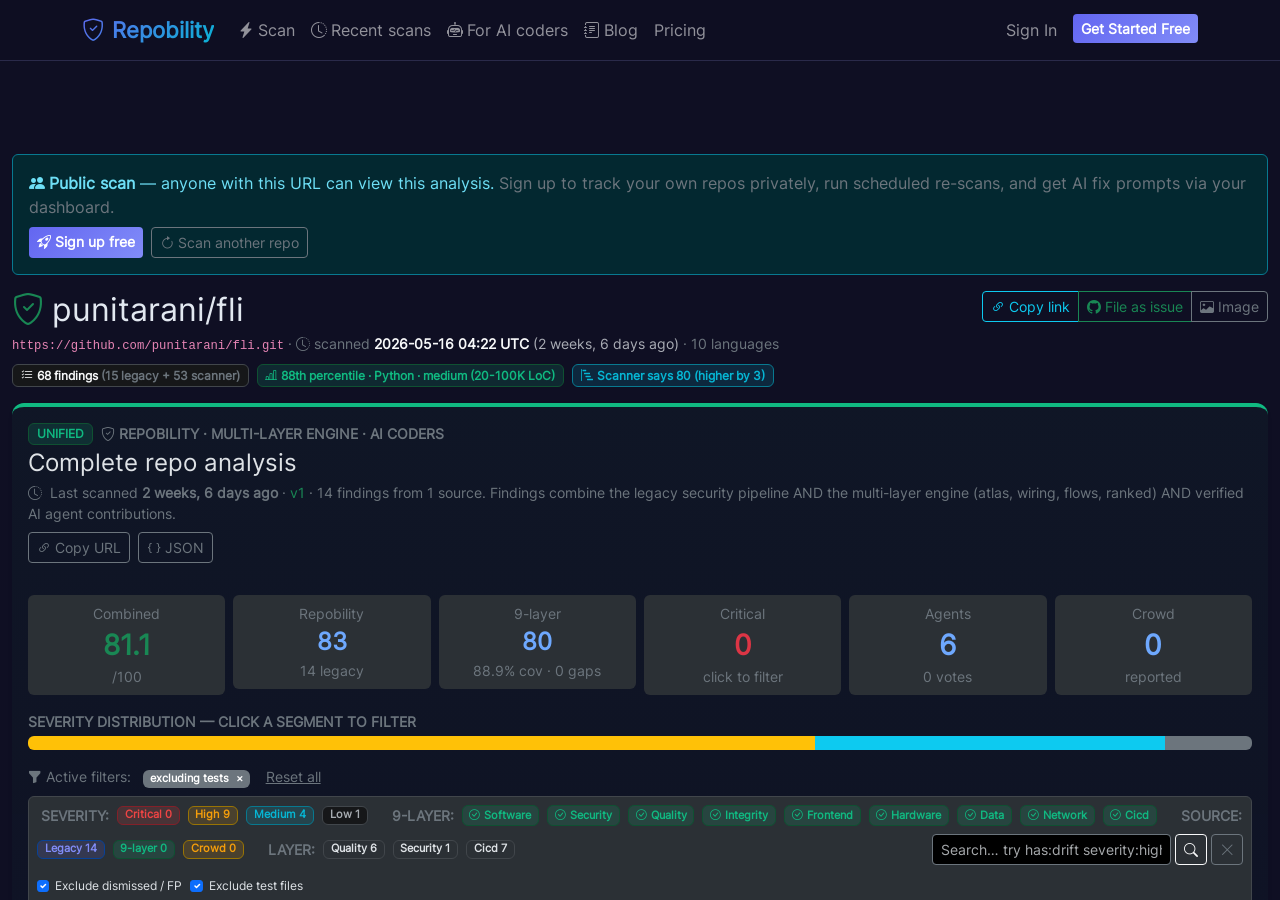Filter by layer Quality 6

(x=354, y=849)
